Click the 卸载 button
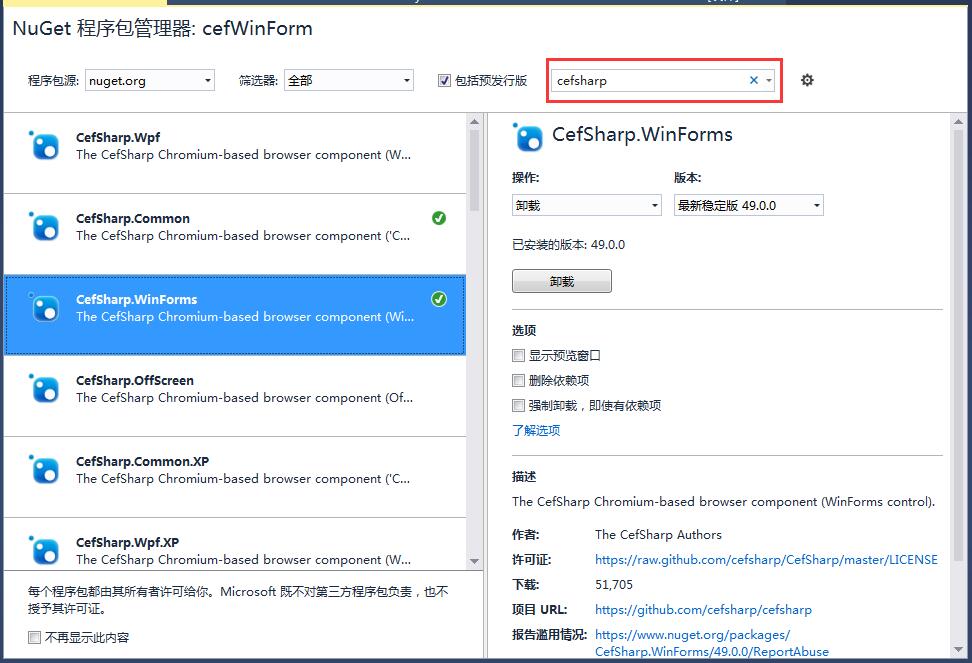Viewport: 972px width, 663px height. click(x=562, y=281)
